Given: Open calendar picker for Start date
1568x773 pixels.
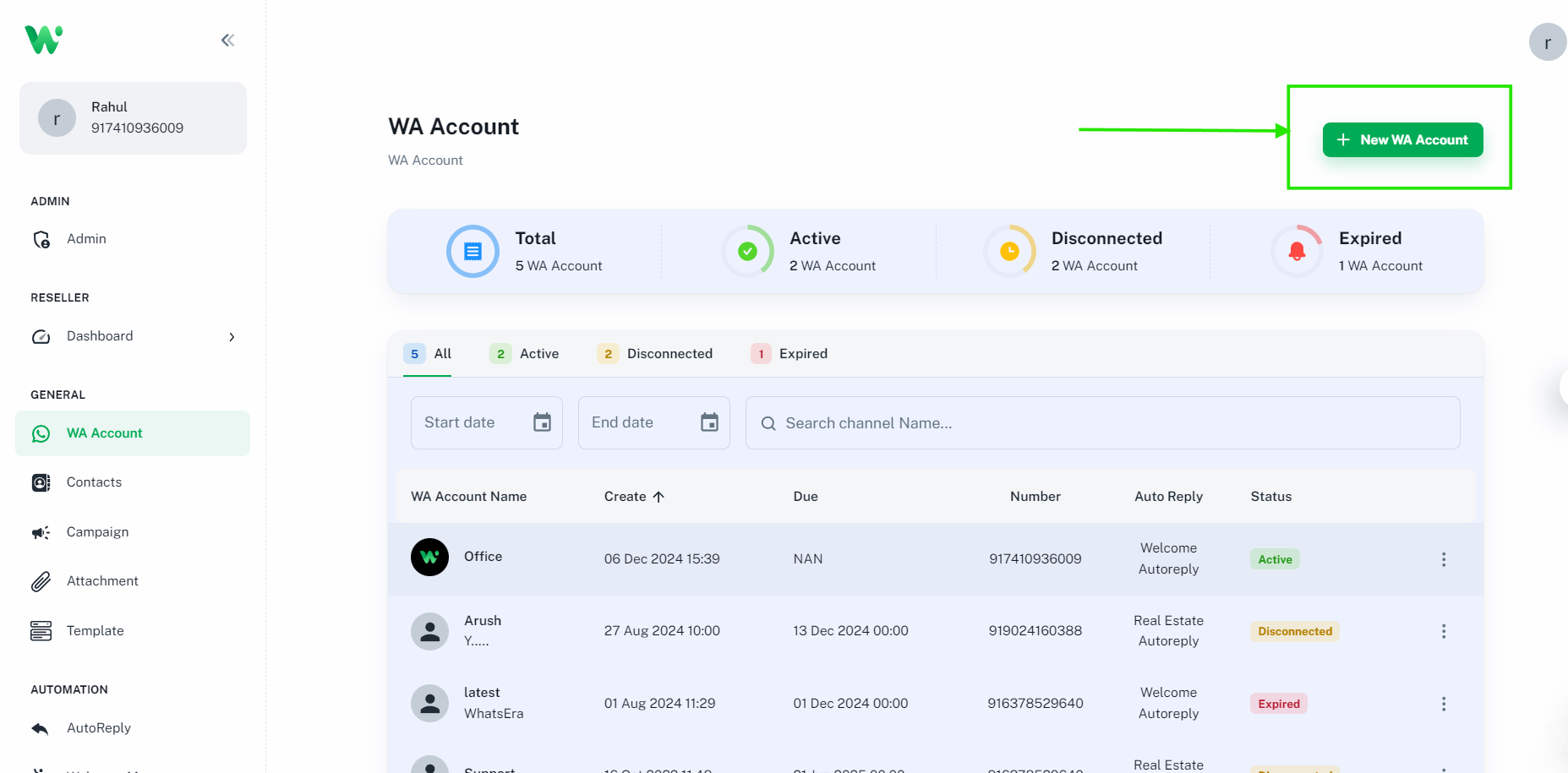Looking at the screenshot, I should [542, 422].
